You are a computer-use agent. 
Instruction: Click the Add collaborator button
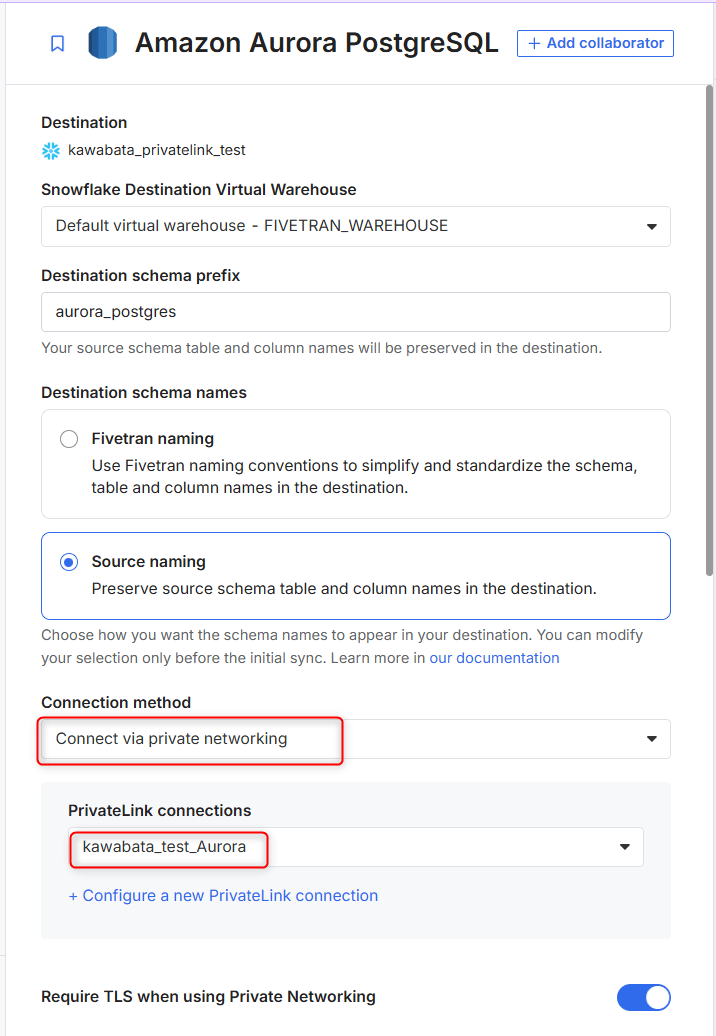pos(595,43)
